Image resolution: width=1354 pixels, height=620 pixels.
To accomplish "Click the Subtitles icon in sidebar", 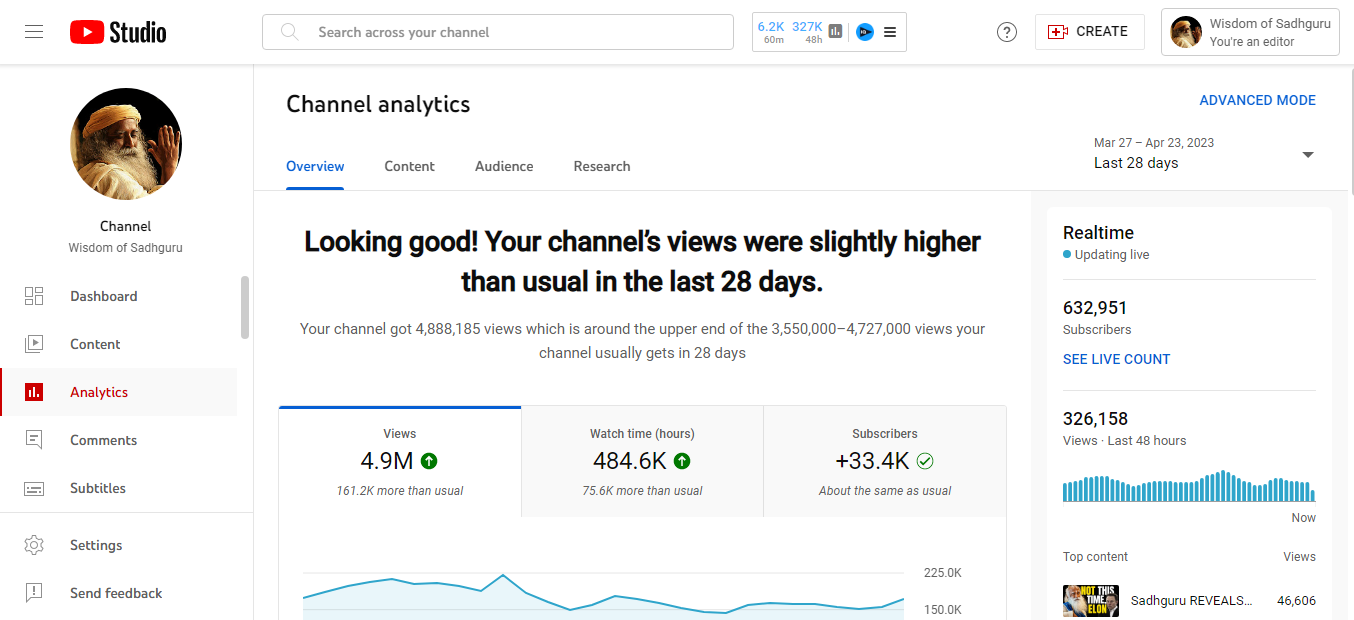I will [34, 489].
